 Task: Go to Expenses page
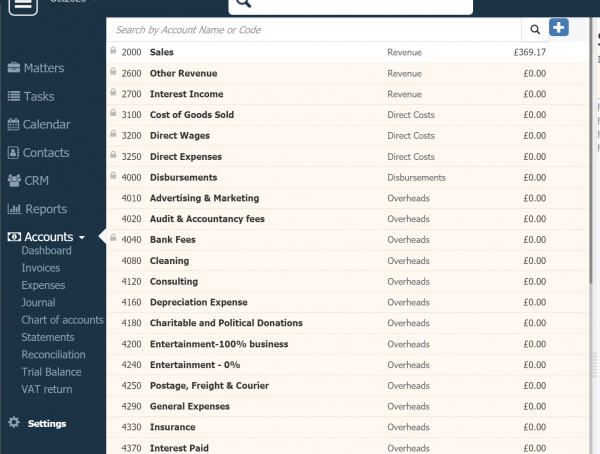43,285
